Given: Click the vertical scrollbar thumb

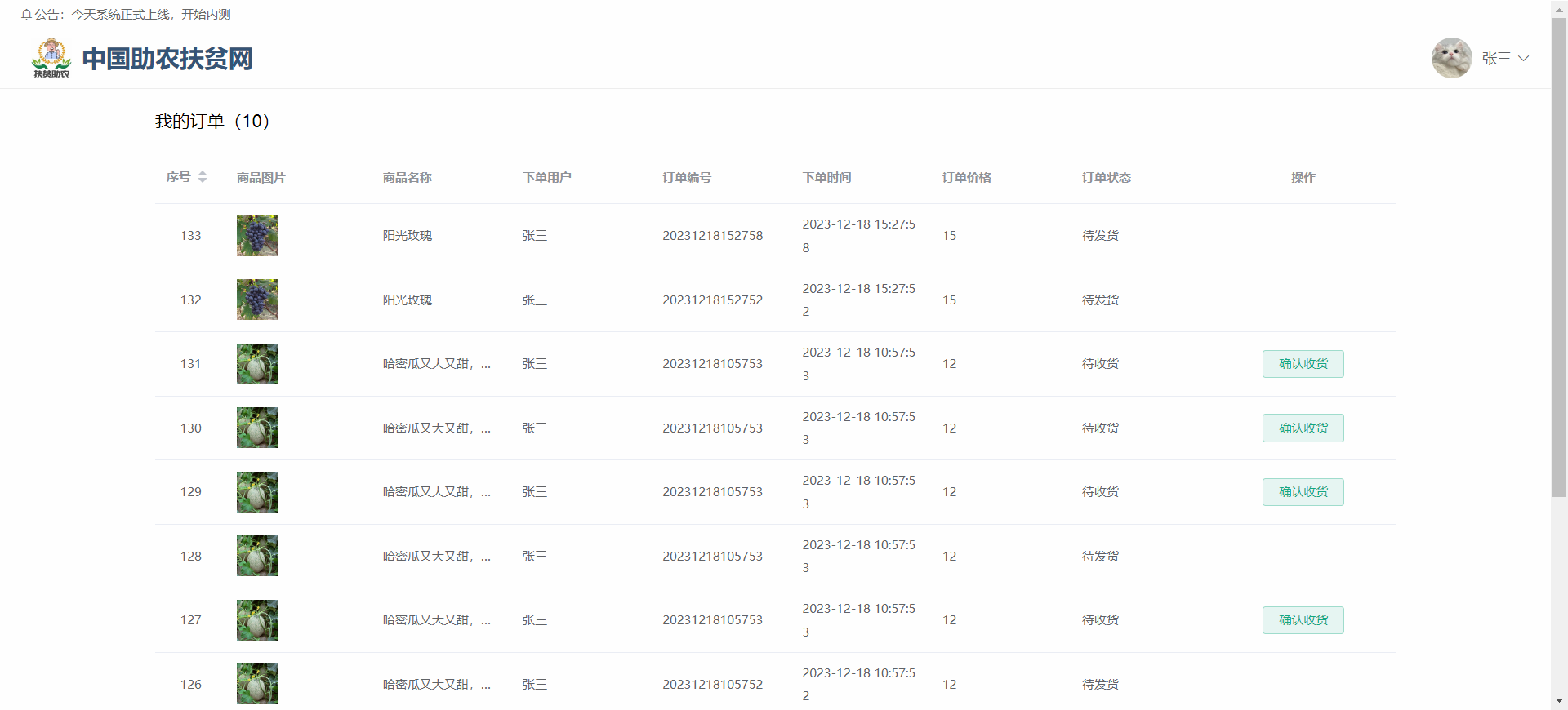Looking at the screenshot, I should tap(1559, 257).
